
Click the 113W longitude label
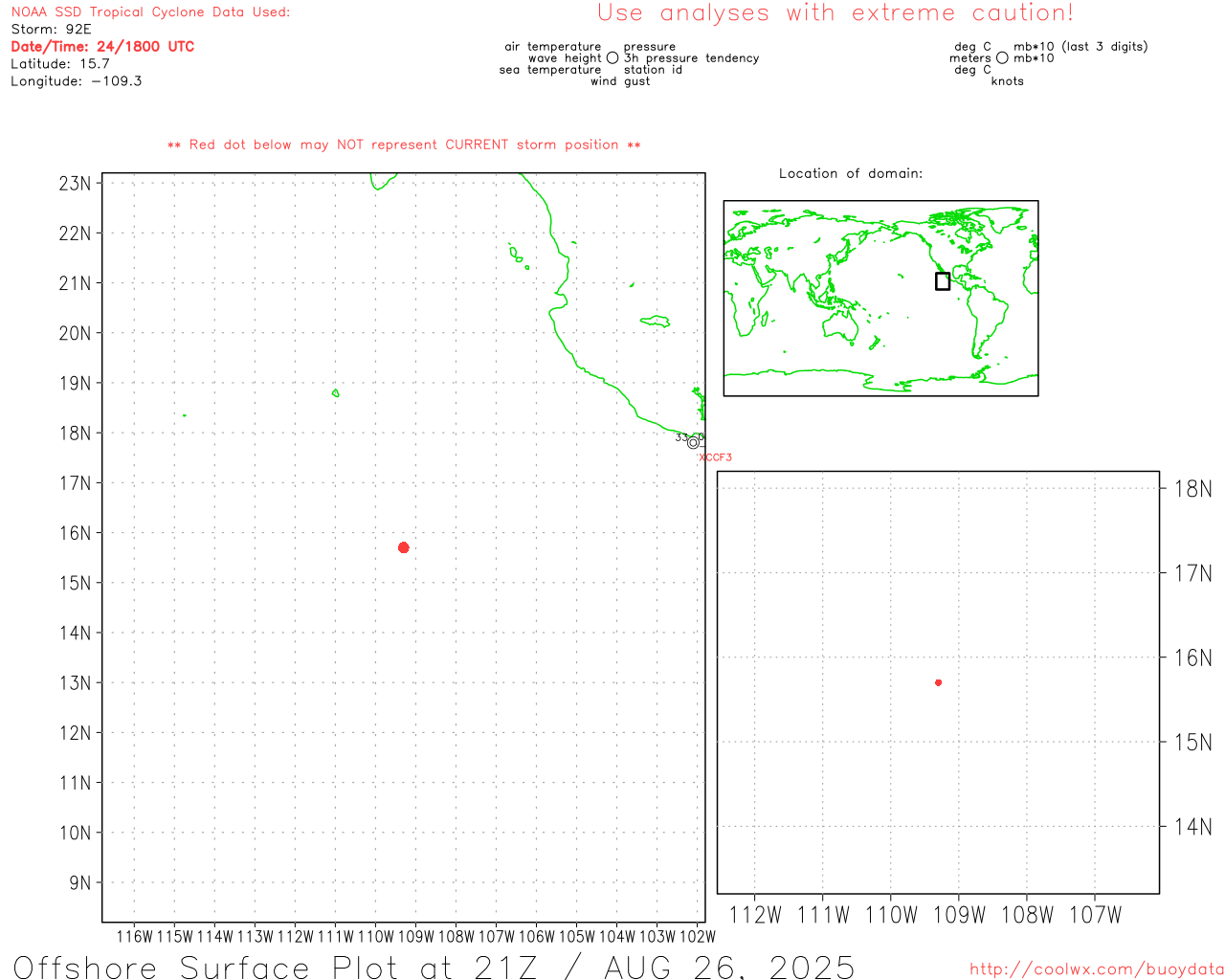[255, 937]
